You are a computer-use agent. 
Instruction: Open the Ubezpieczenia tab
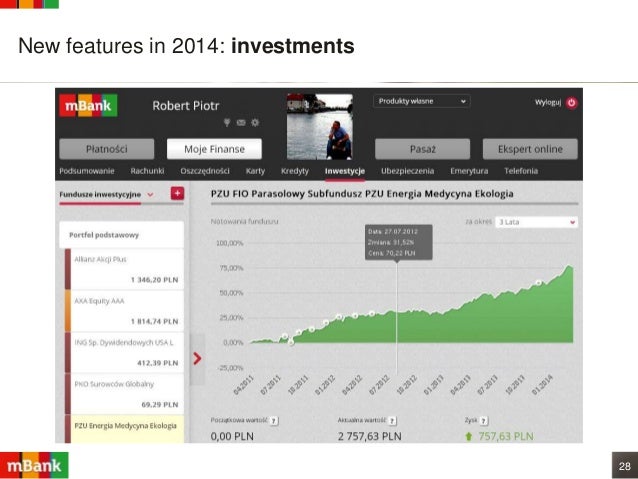[407, 171]
